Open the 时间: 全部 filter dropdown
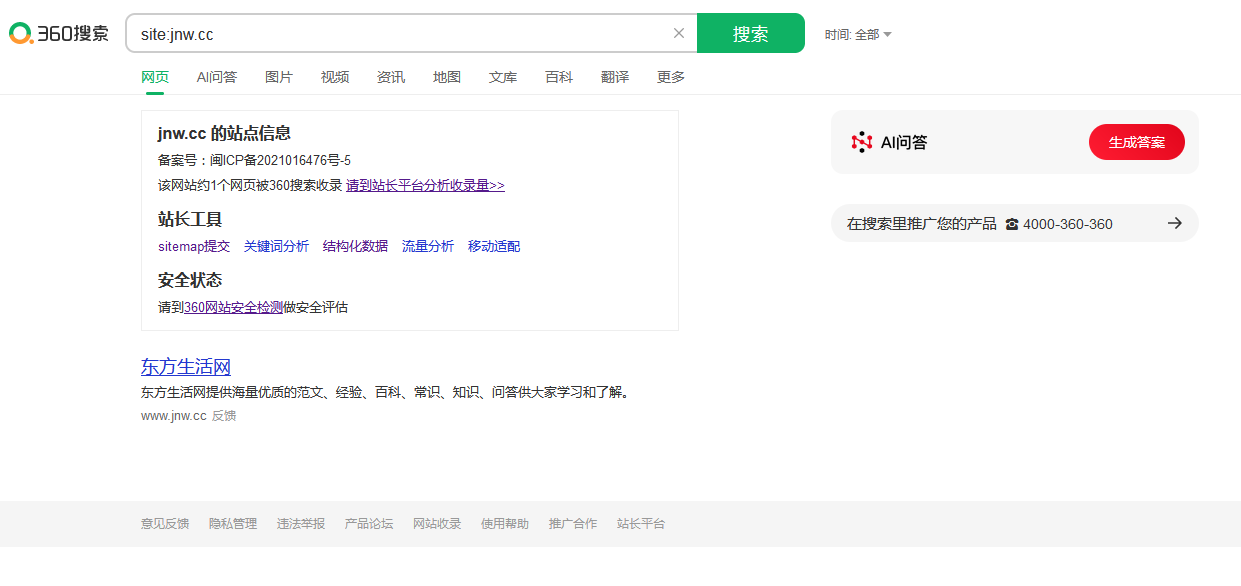The width and height of the screenshot is (1241, 586). point(858,34)
